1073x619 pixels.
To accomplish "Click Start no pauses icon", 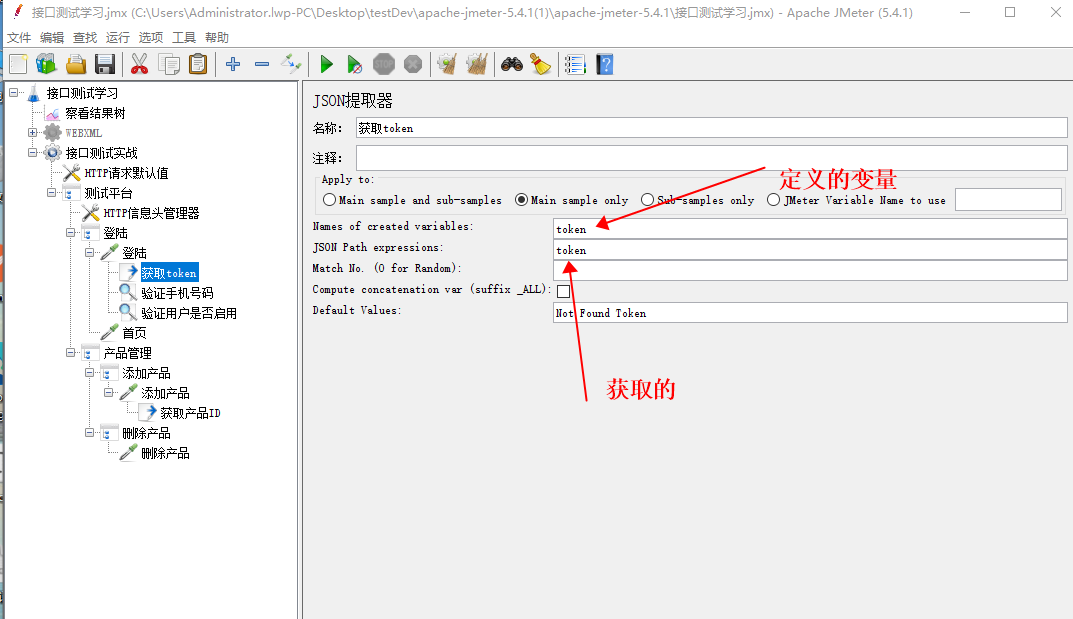I will [x=354, y=64].
